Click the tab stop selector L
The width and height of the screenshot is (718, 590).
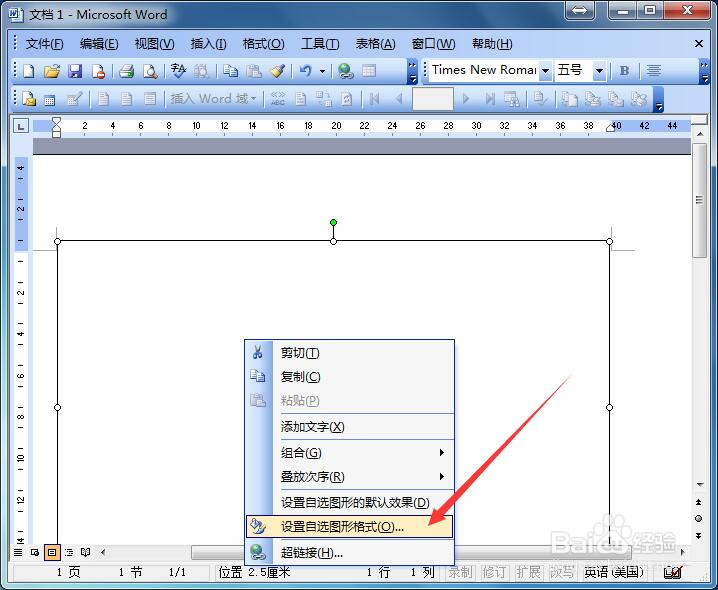tap(21, 126)
